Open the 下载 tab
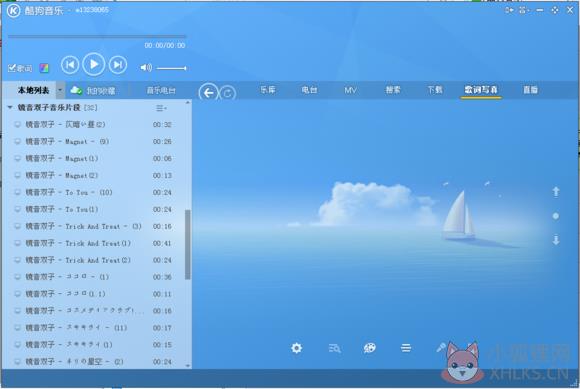This screenshot has width=580, height=389. click(x=435, y=90)
